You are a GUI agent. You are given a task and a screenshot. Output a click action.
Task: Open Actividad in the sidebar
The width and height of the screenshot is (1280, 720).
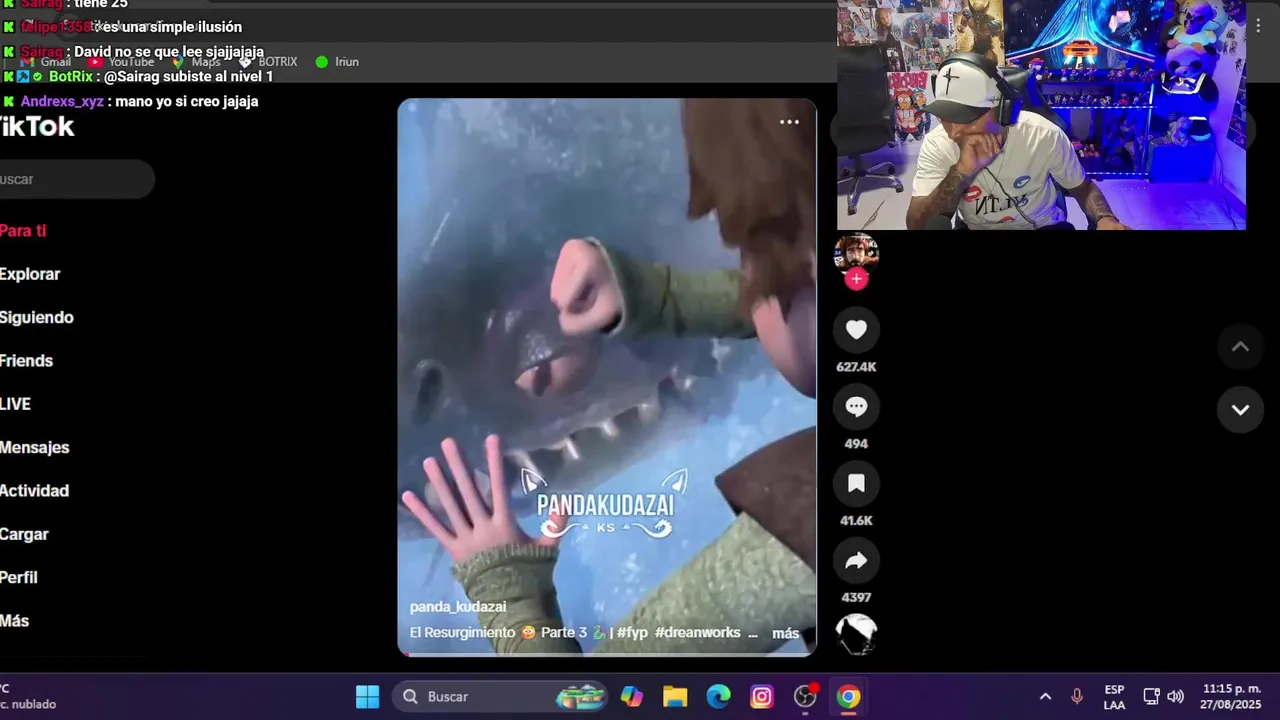(35, 491)
